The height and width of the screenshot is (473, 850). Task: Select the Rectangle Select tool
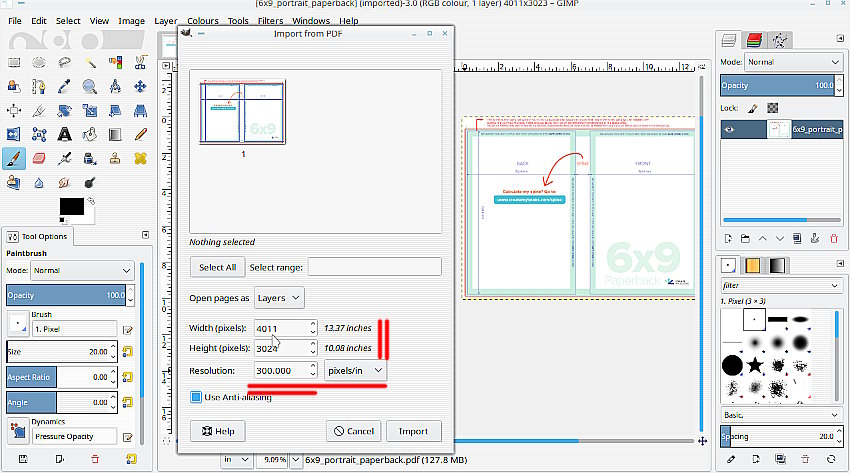coord(14,63)
